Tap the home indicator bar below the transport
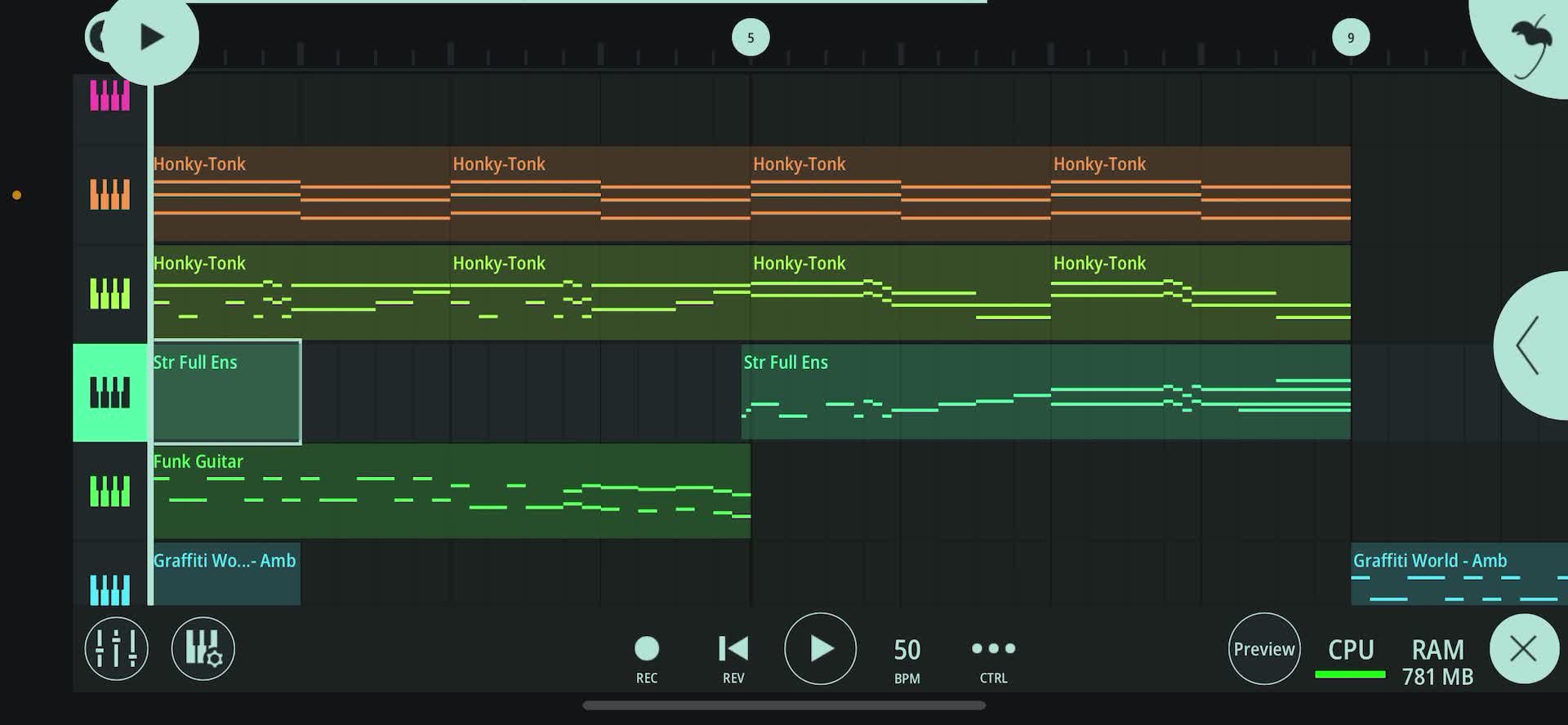The height and width of the screenshot is (725, 1568). pyautogui.click(x=784, y=705)
